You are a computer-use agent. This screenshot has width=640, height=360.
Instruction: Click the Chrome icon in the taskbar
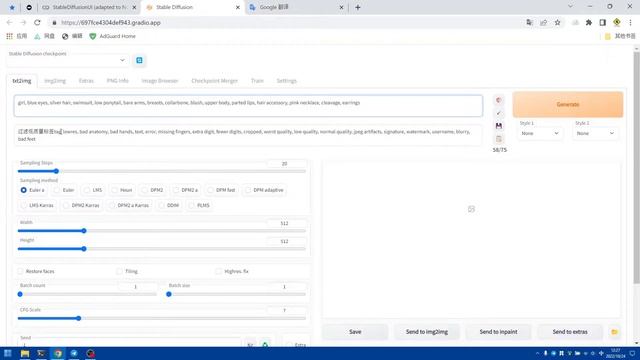coord(58,353)
